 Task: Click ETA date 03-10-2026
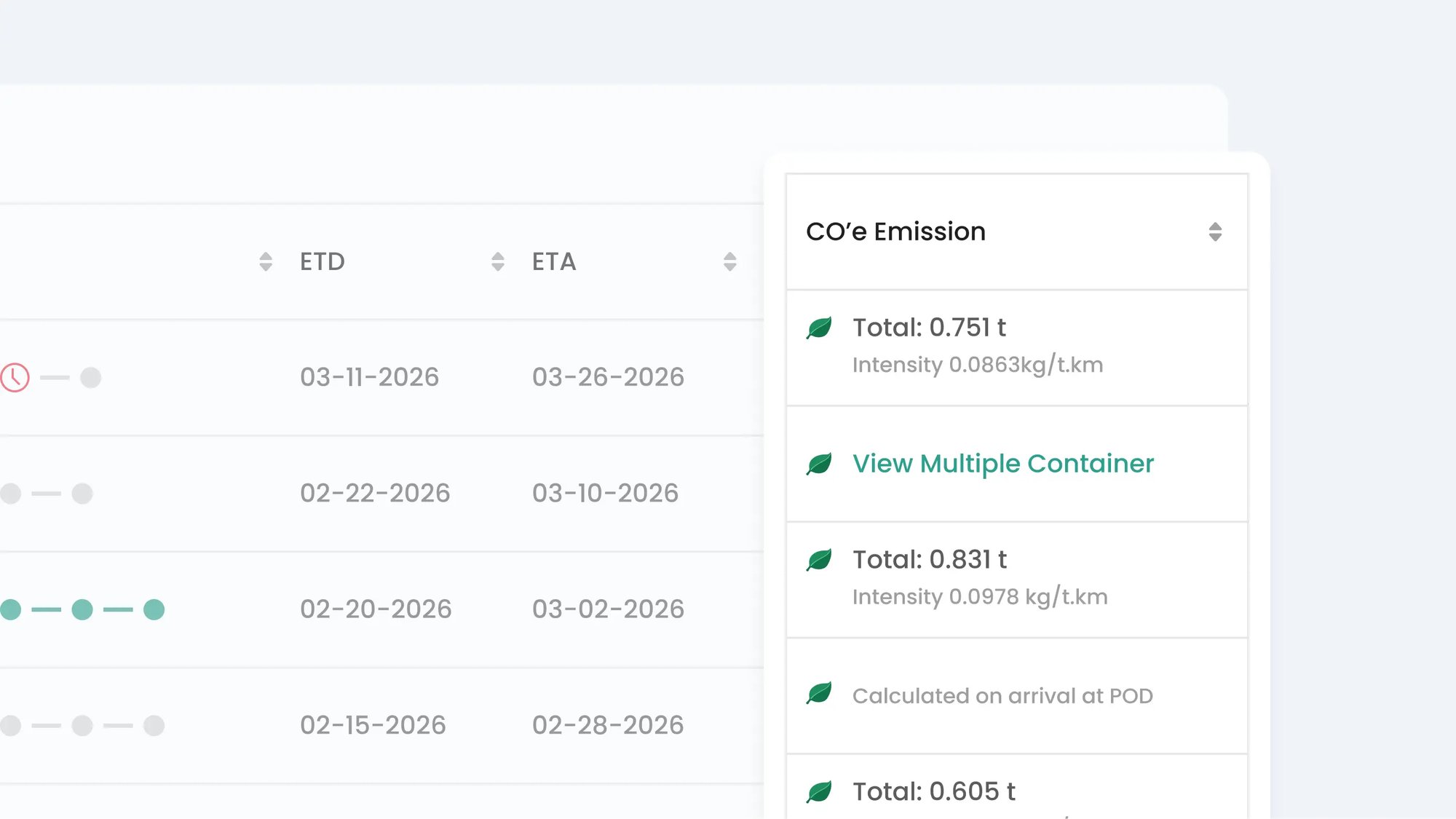[605, 494]
